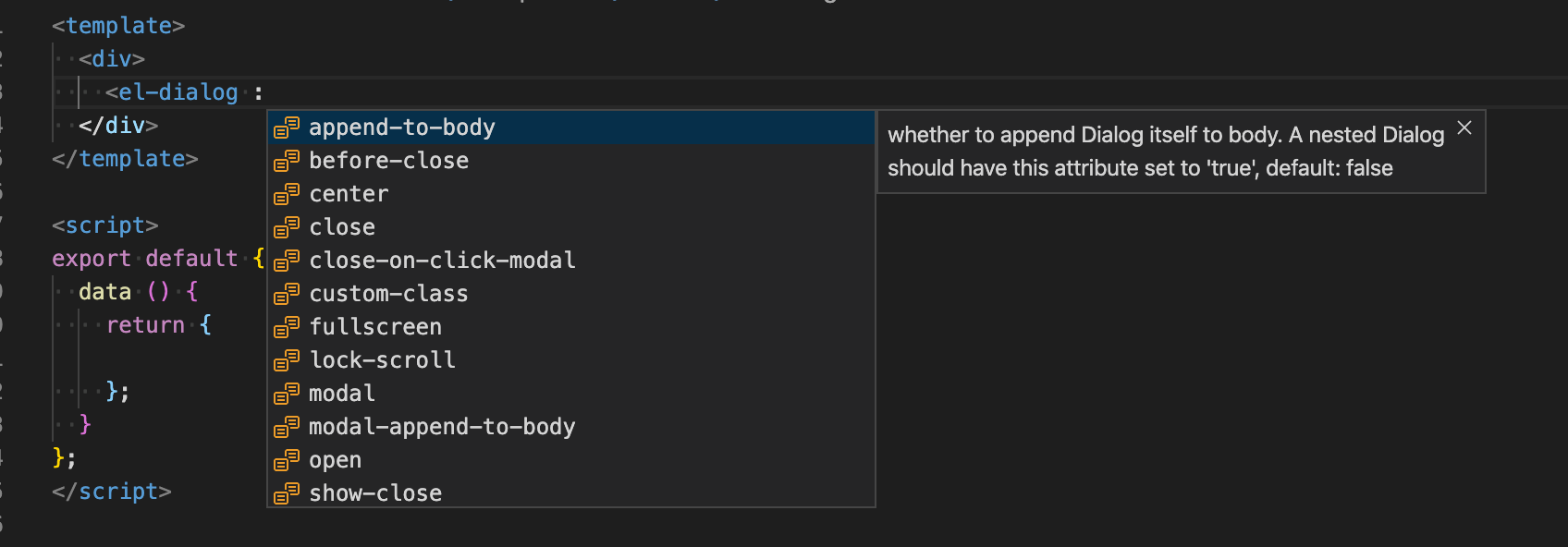This screenshot has height=547, width=1568.
Task: Select the close suggestion entry
Action: (571, 227)
